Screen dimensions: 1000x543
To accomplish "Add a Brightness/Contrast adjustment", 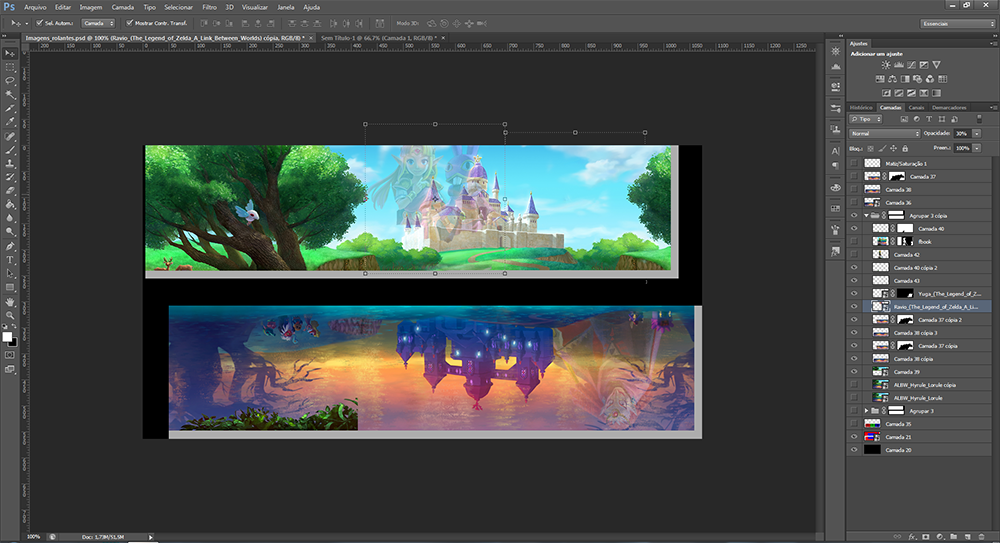I will (x=886, y=65).
